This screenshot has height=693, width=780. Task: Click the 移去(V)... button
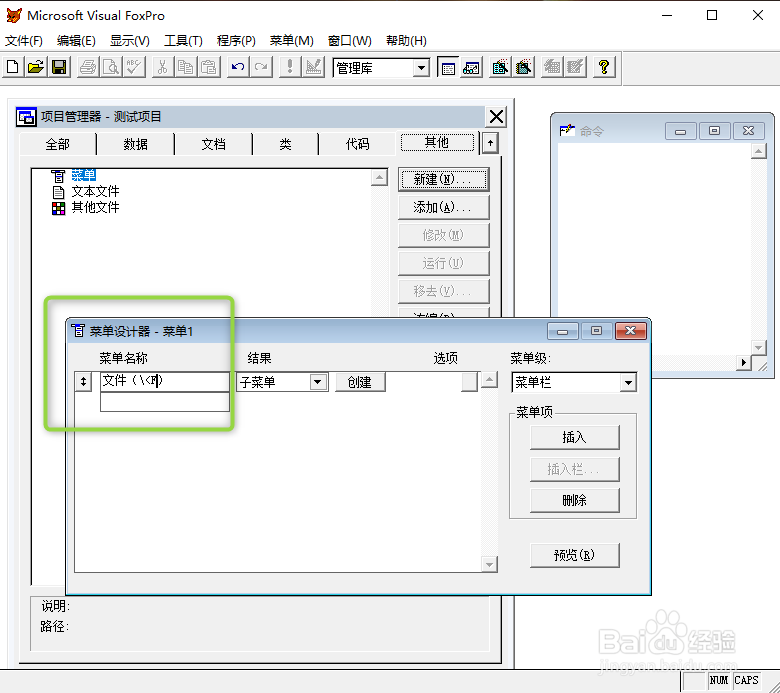click(x=443, y=291)
